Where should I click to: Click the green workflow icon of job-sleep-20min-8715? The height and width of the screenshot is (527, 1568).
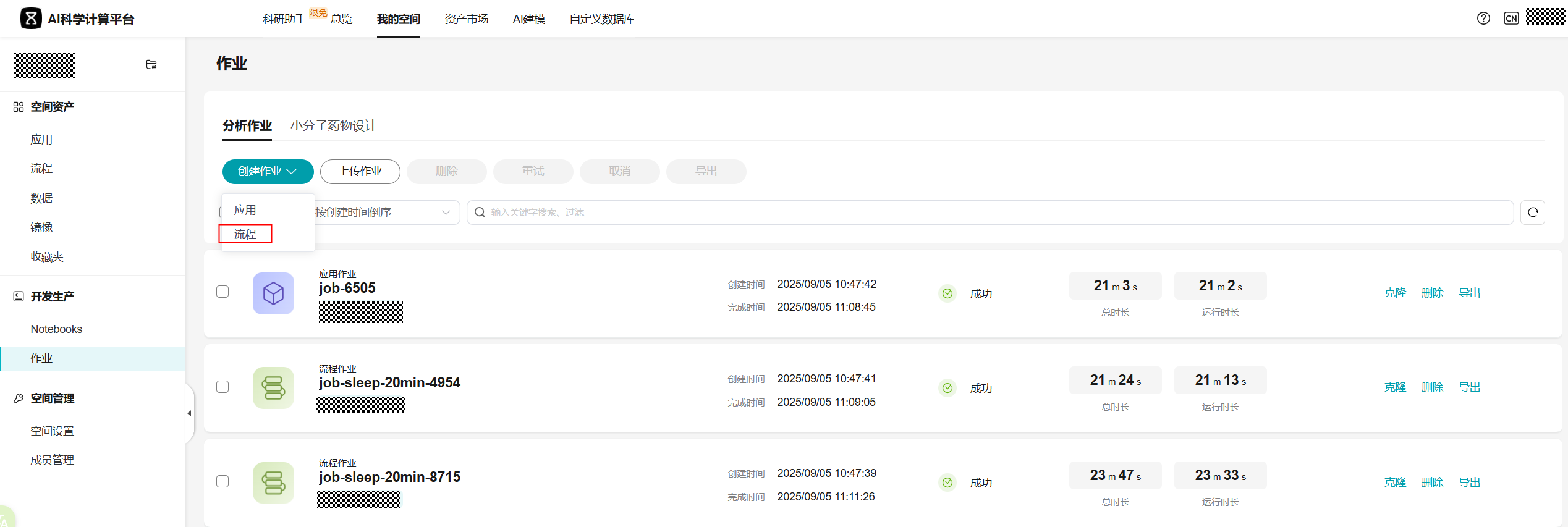(x=273, y=483)
